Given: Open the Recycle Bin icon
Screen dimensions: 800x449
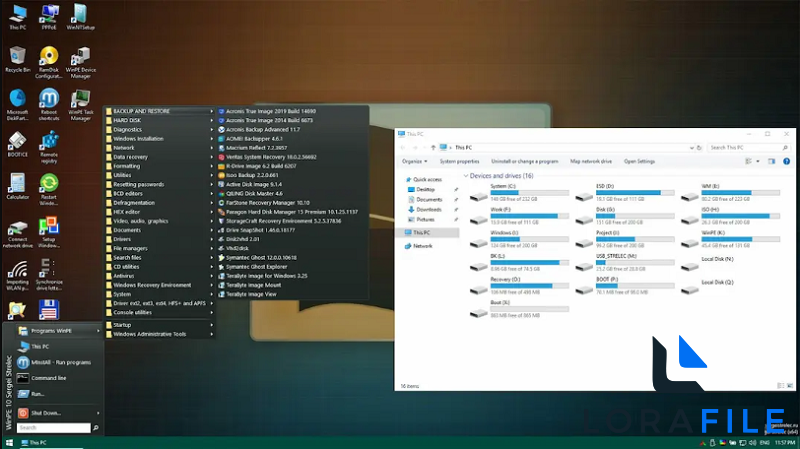Looking at the screenshot, I should 18,59.
